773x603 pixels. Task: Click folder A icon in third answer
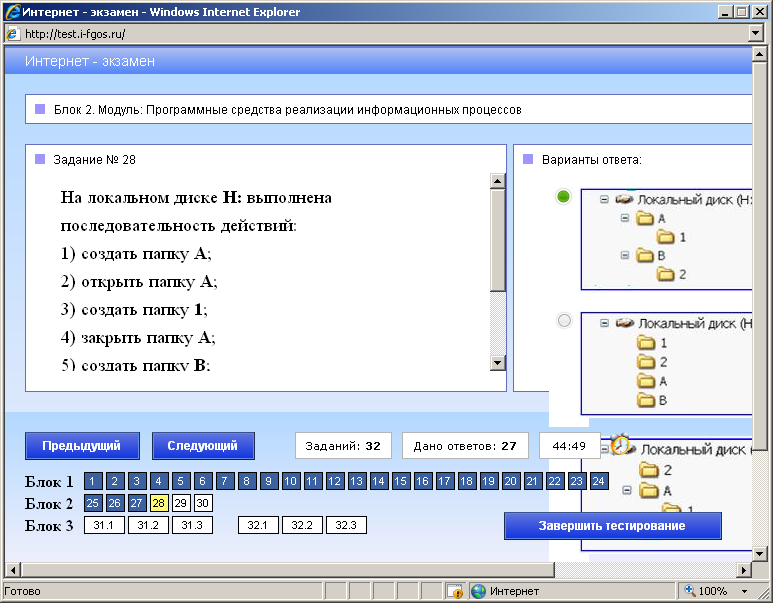(x=649, y=490)
